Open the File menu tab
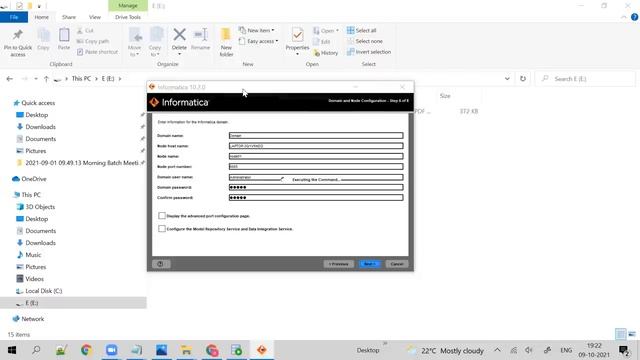Screen dimensions: 640x360 click(x=14, y=17)
